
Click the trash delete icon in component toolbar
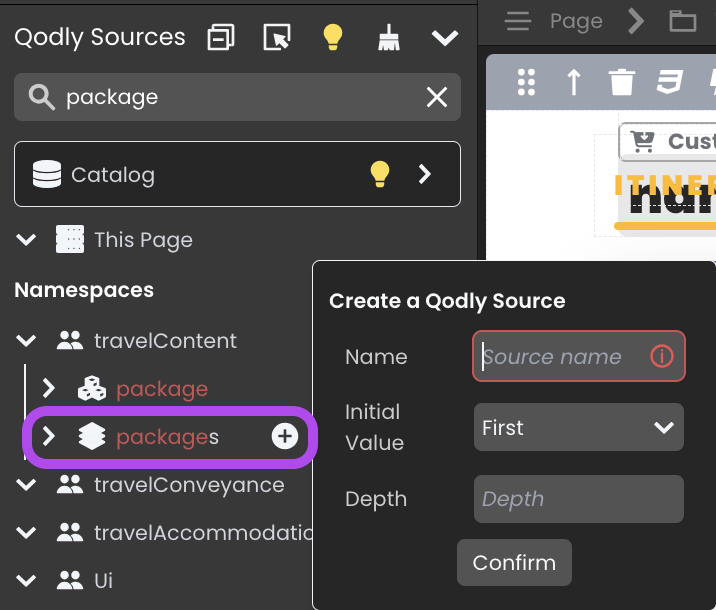point(622,82)
